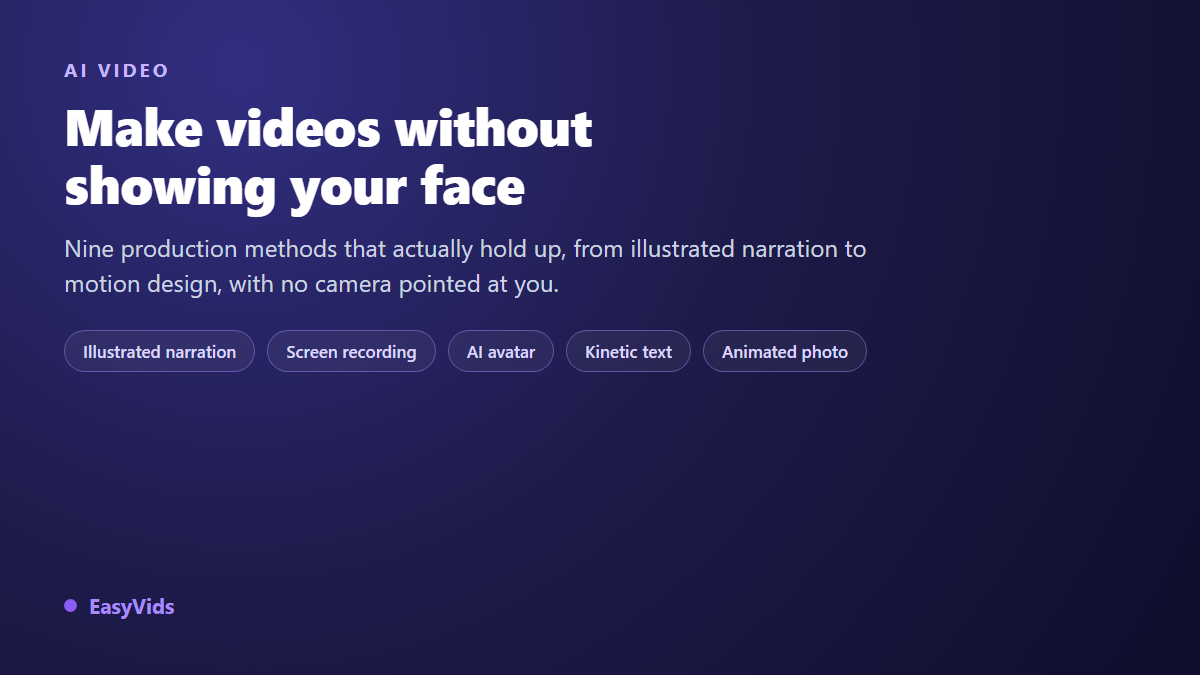This screenshot has height=675, width=1200.
Task: Choose the Screen recording tag
Action: pos(351,351)
